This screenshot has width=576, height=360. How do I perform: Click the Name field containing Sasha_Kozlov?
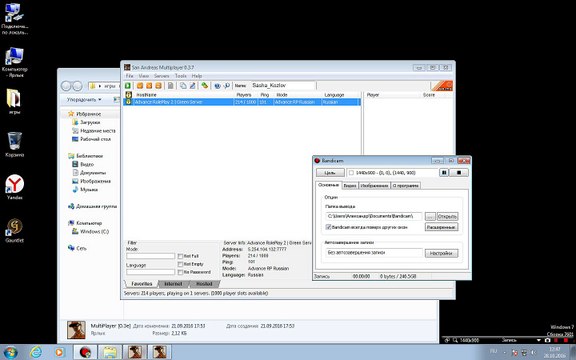(x=283, y=85)
